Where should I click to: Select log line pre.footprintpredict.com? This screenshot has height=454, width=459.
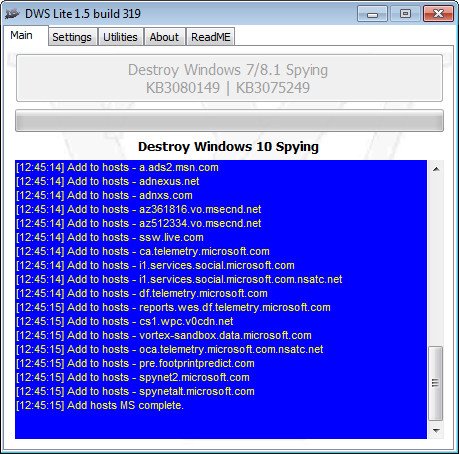(135, 363)
